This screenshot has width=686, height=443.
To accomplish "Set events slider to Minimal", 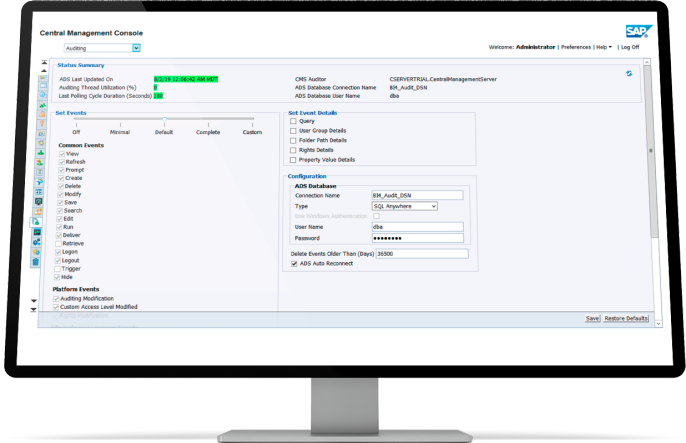I will coord(120,132).
